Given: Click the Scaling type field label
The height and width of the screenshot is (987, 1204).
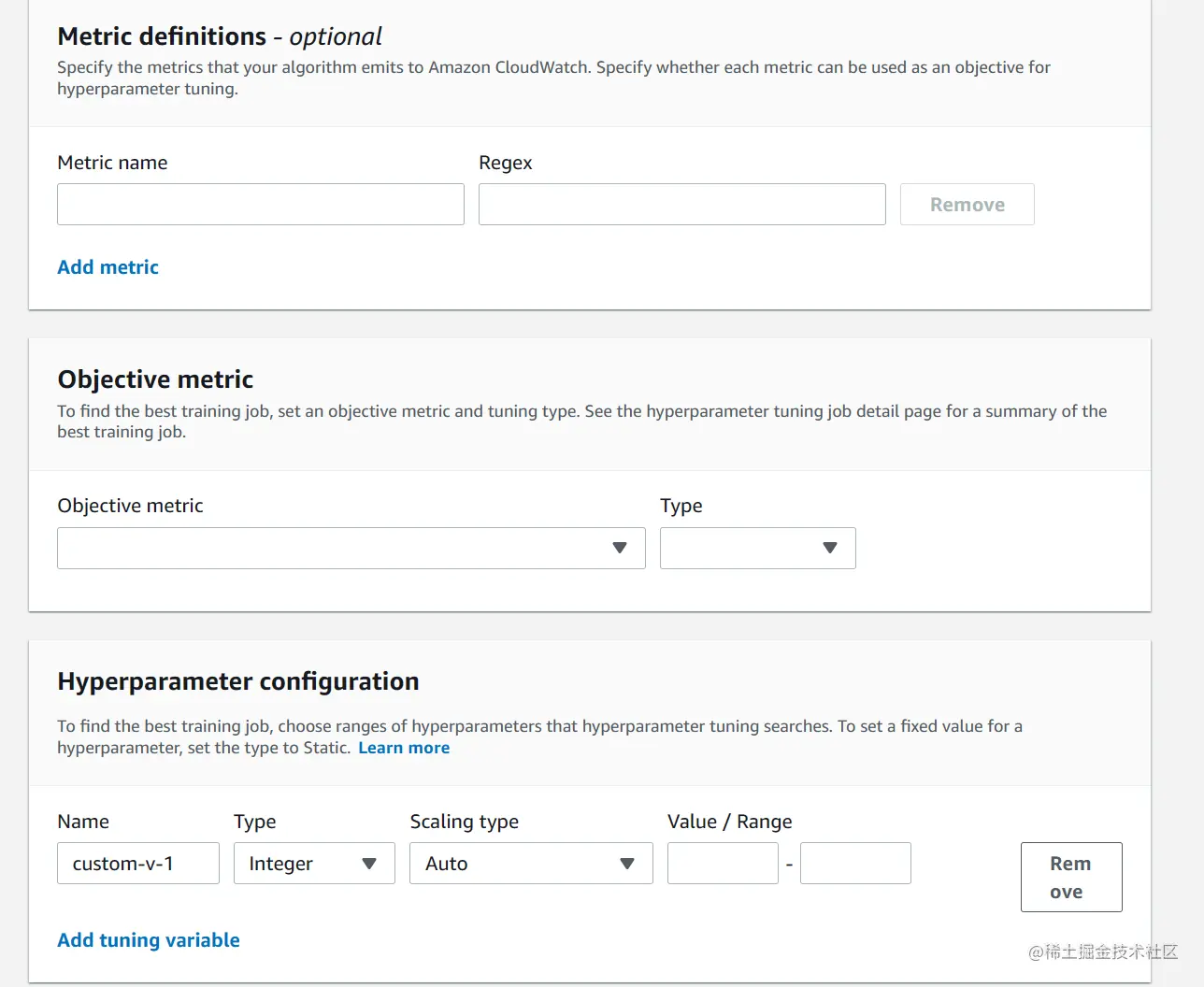Looking at the screenshot, I should click(464, 822).
